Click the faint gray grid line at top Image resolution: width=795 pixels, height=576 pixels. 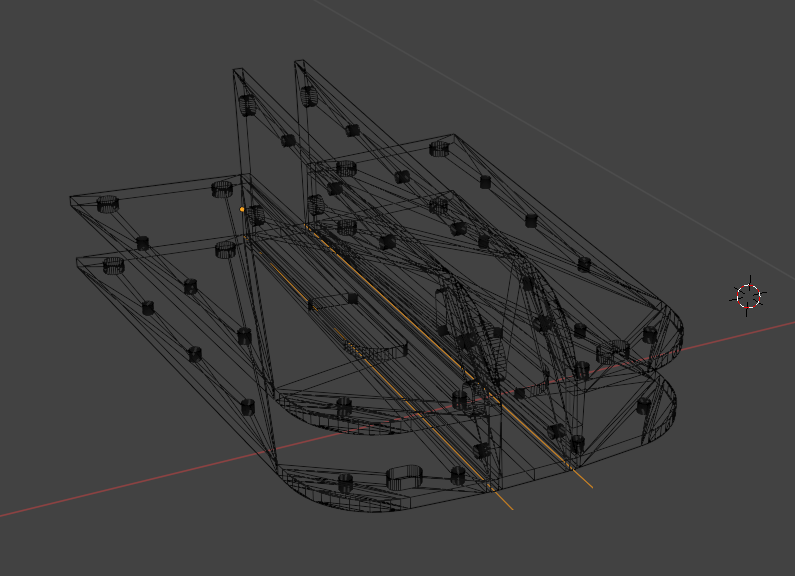553,139
